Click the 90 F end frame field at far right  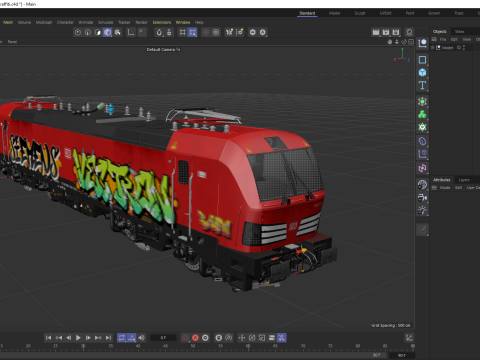pyautogui.click(x=402, y=355)
